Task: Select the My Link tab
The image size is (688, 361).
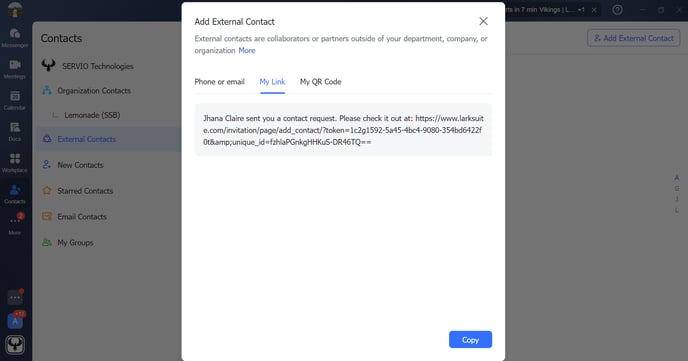Action: 272,82
